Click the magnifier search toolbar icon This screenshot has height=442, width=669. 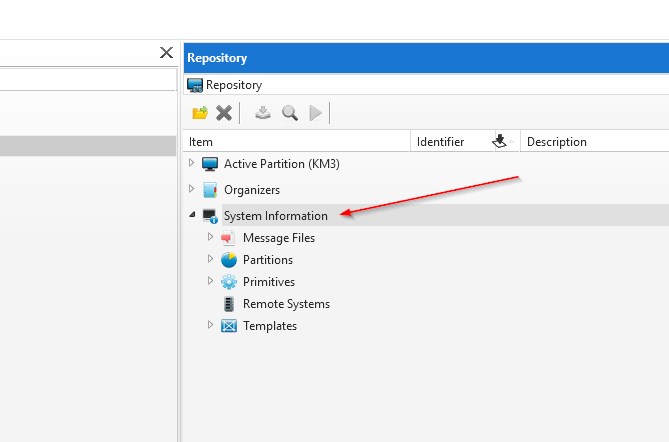(x=290, y=113)
